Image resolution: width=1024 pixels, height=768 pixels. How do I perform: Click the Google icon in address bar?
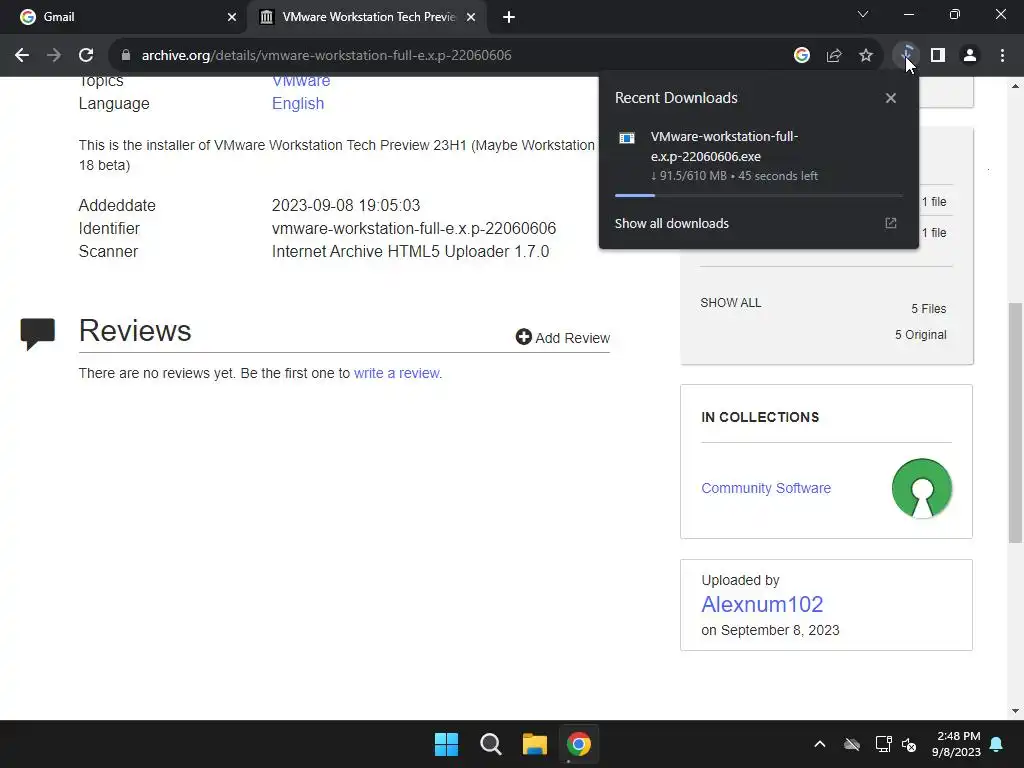pos(802,56)
